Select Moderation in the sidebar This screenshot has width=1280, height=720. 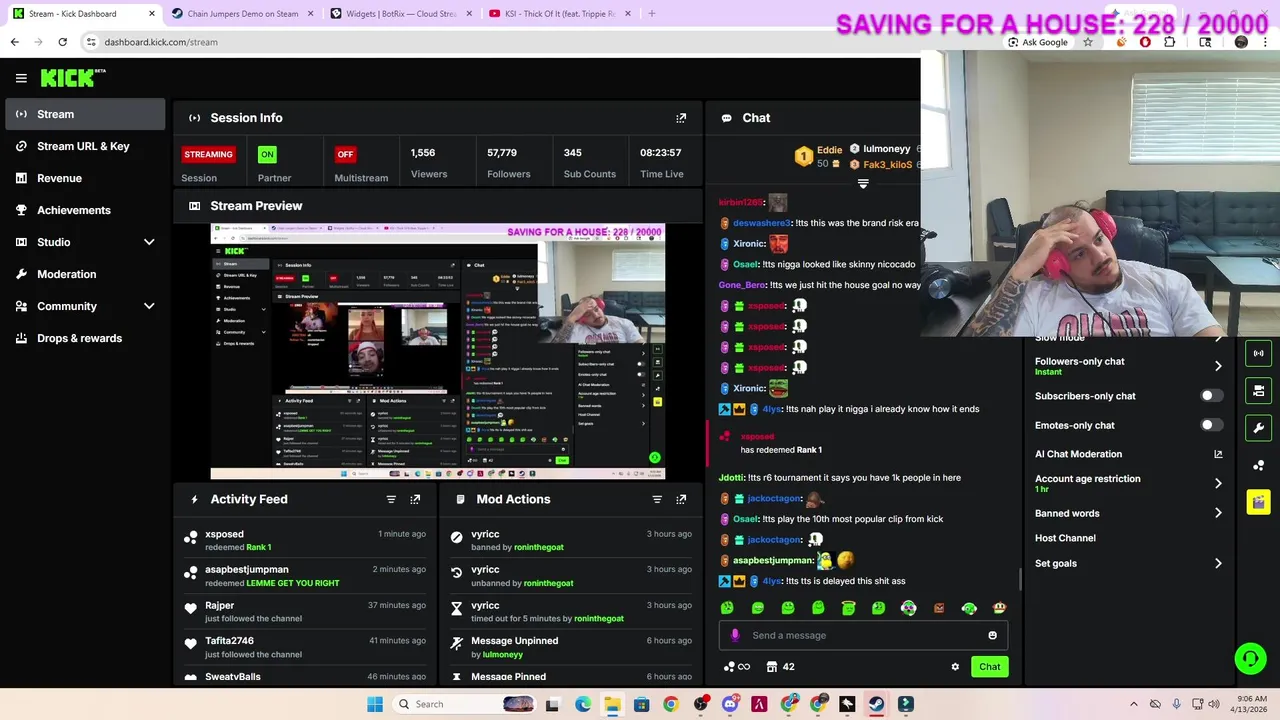pyautogui.click(x=85, y=274)
